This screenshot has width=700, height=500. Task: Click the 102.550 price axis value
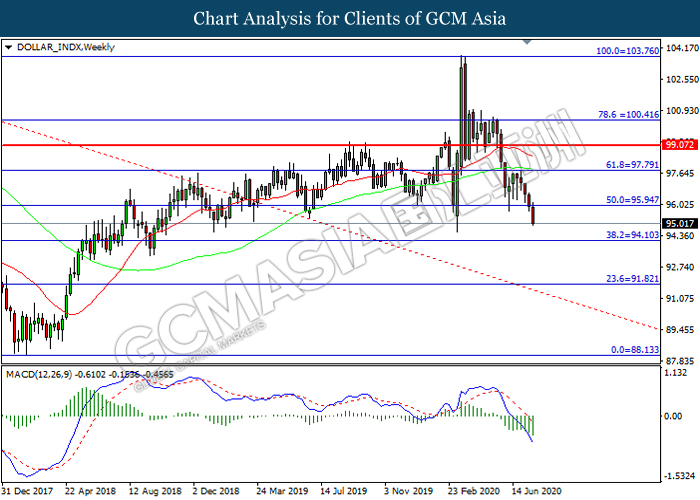tap(681, 79)
